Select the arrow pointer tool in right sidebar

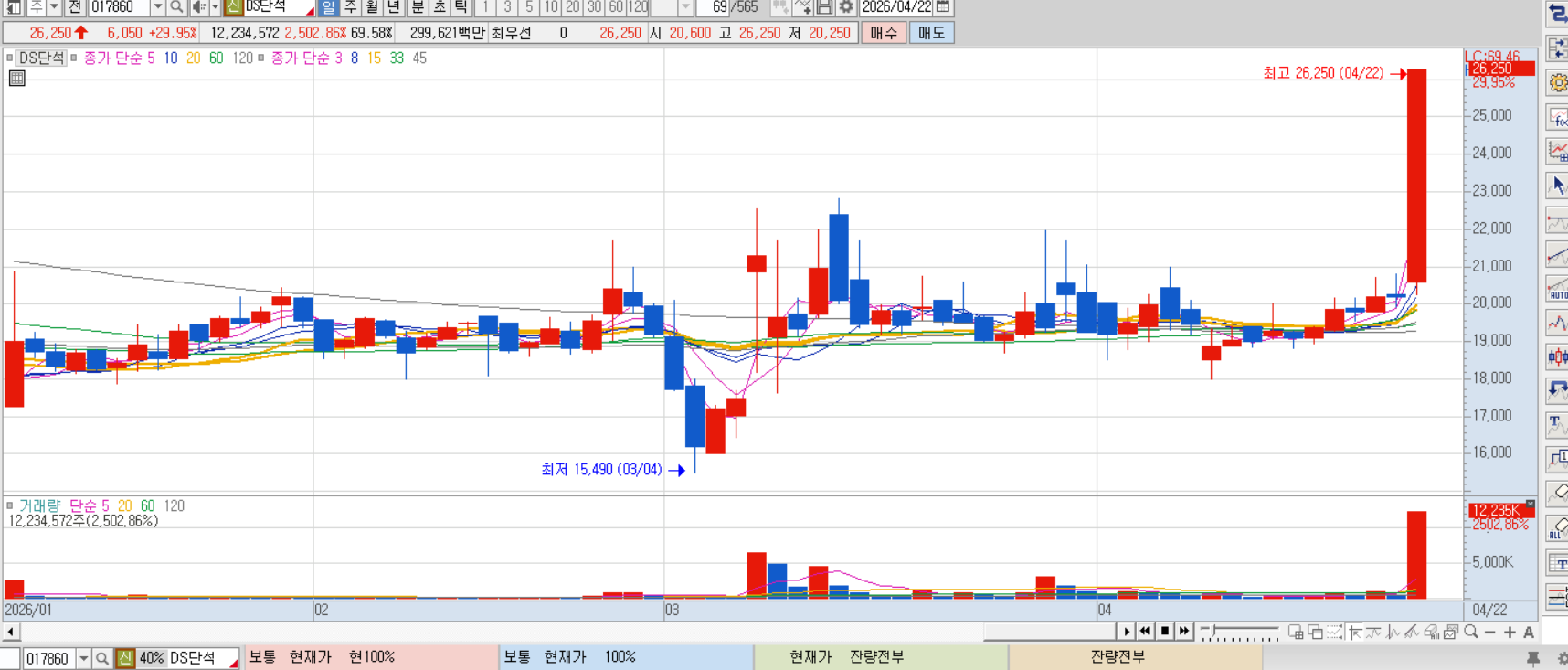coord(1557,186)
